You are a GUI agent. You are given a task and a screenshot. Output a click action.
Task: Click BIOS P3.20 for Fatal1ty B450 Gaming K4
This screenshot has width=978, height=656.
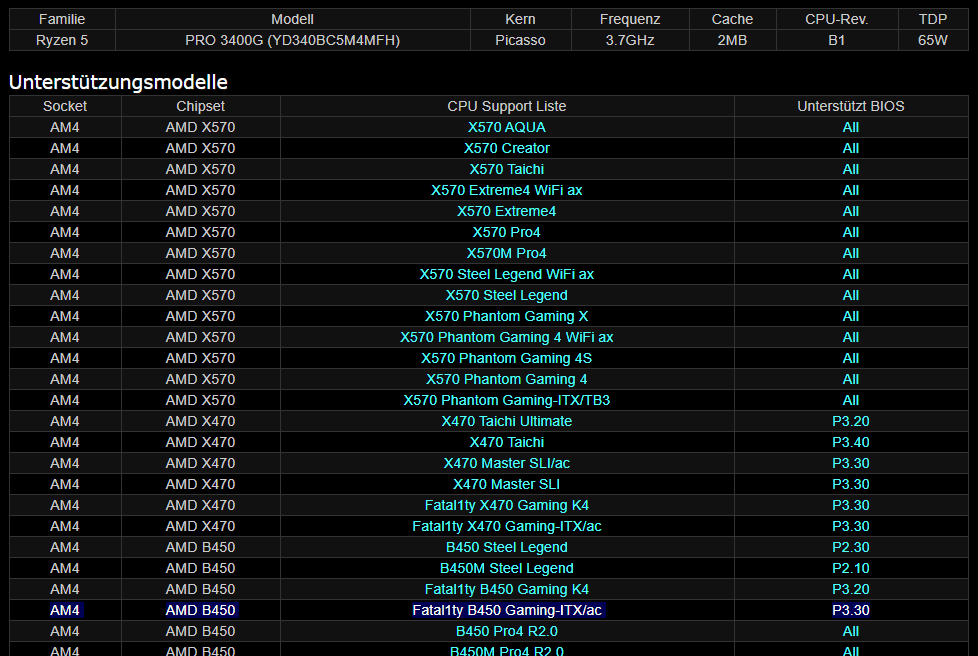pos(851,589)
